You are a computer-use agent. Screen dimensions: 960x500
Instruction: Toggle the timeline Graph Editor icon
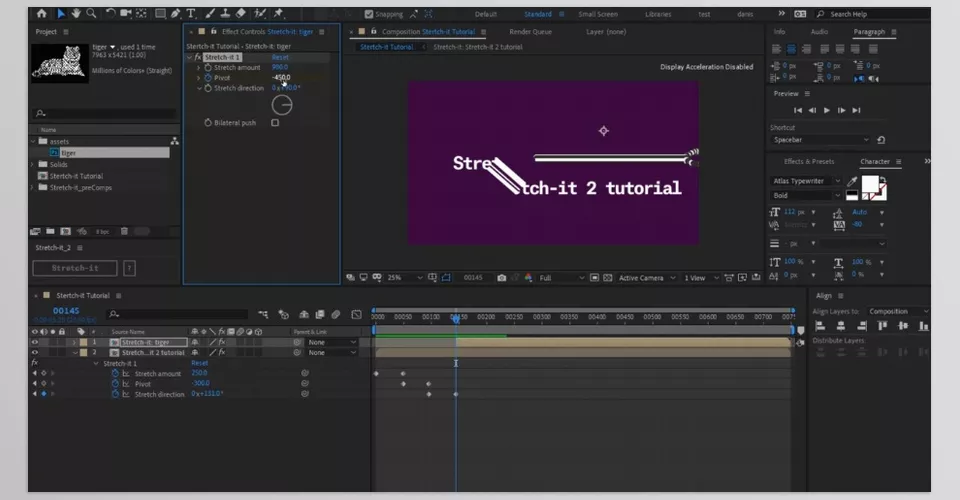[x=356, y=315]
